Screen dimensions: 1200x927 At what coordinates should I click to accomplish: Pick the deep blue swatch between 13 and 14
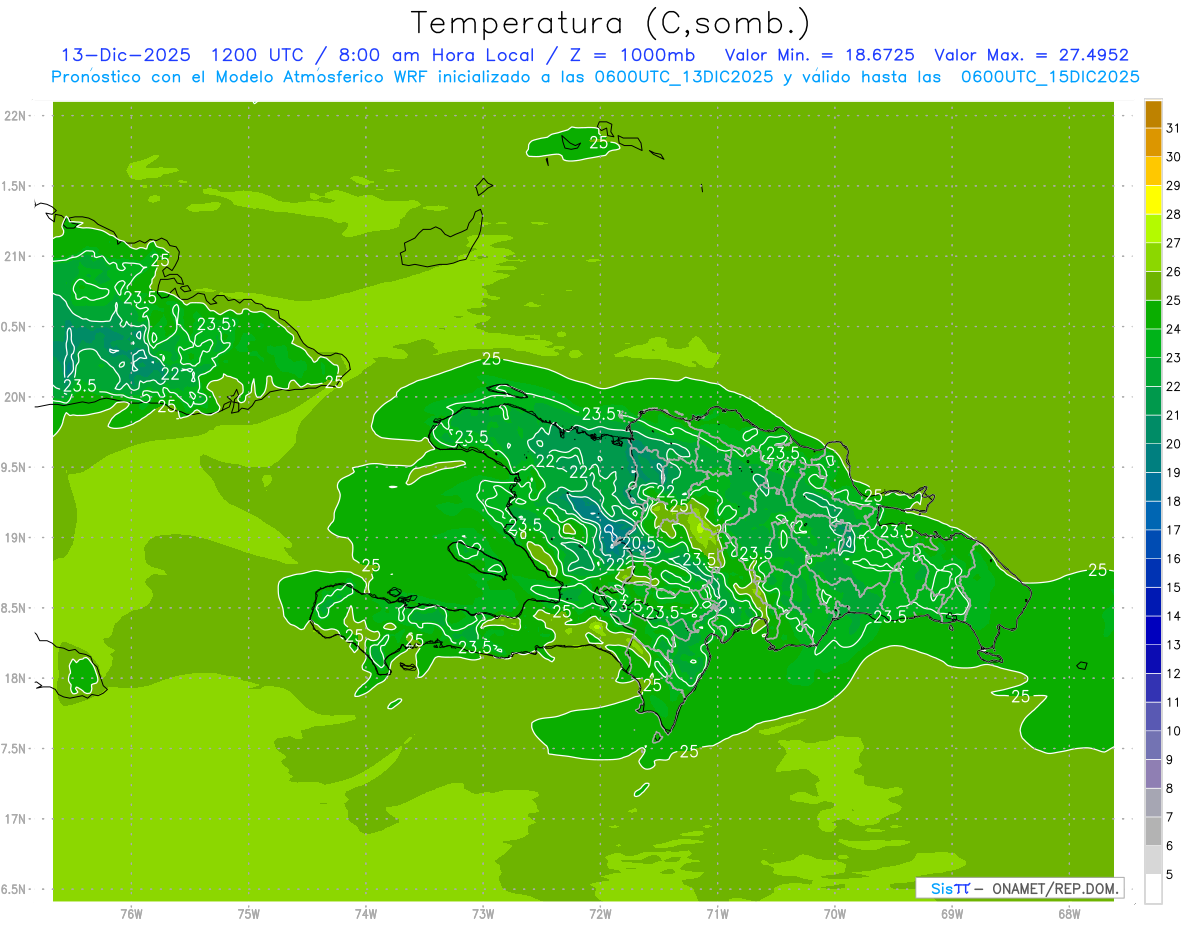1153,630
